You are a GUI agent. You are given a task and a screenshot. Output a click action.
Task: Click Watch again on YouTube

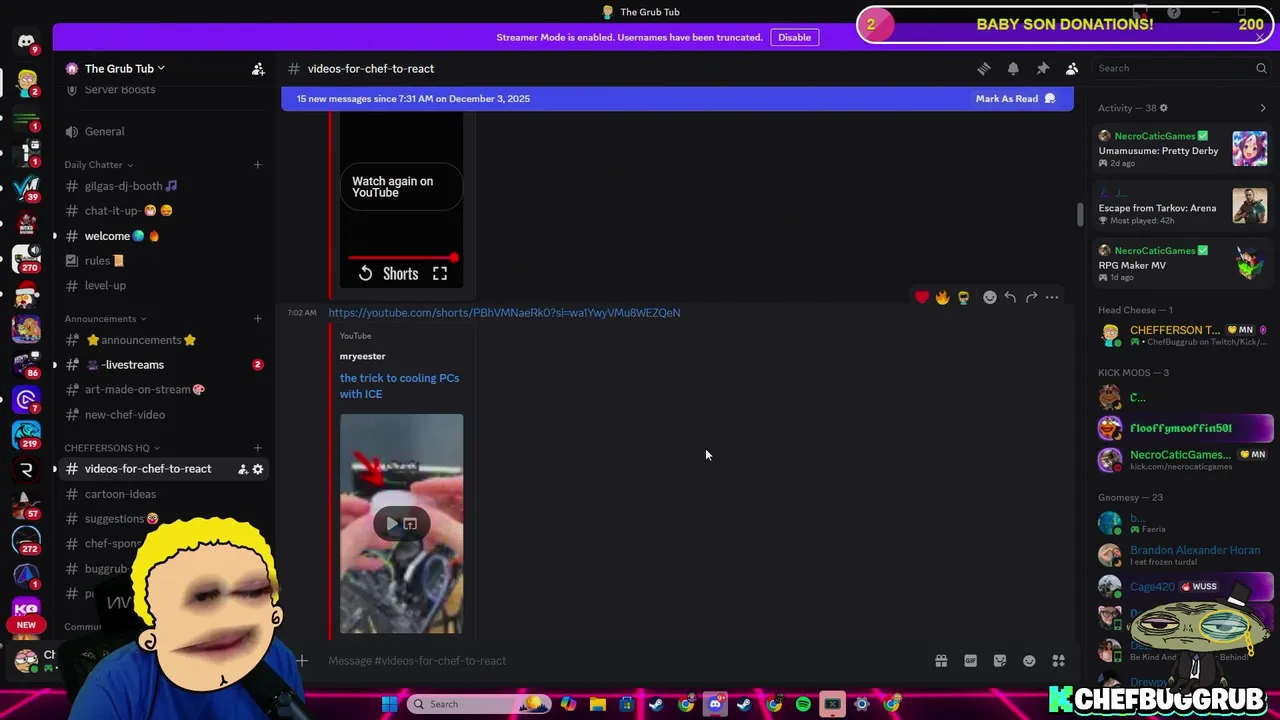400,187
